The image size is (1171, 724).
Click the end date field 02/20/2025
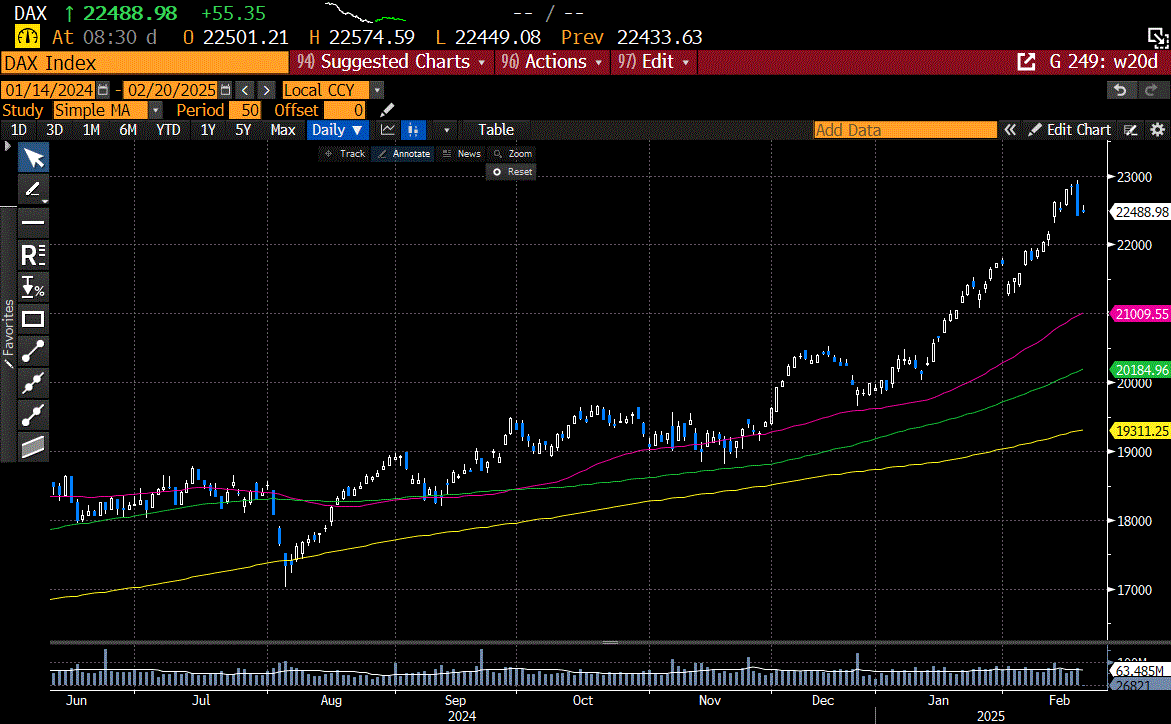pyautogui.click(x=171, y=90)
